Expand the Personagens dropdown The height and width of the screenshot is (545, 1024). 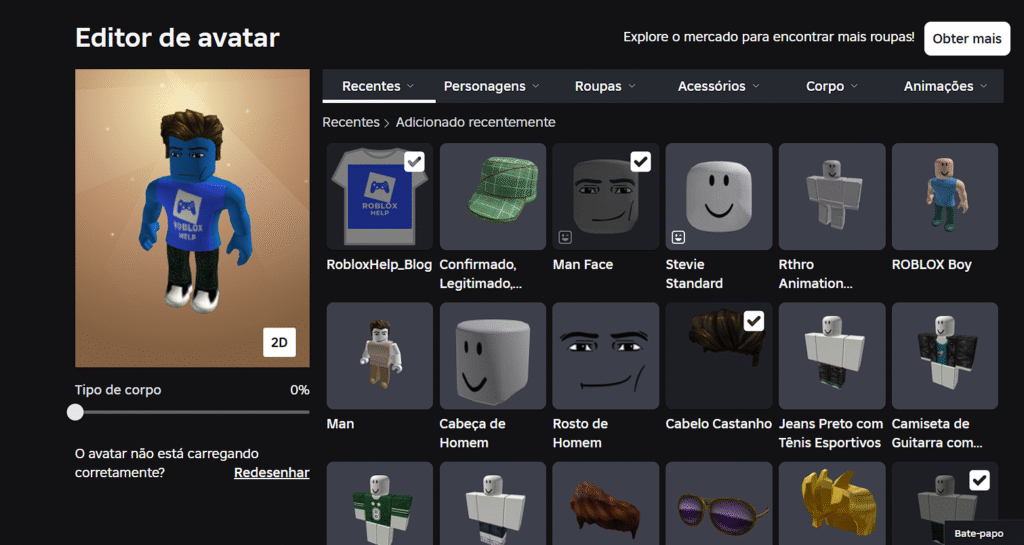click(x=491, y=86)
